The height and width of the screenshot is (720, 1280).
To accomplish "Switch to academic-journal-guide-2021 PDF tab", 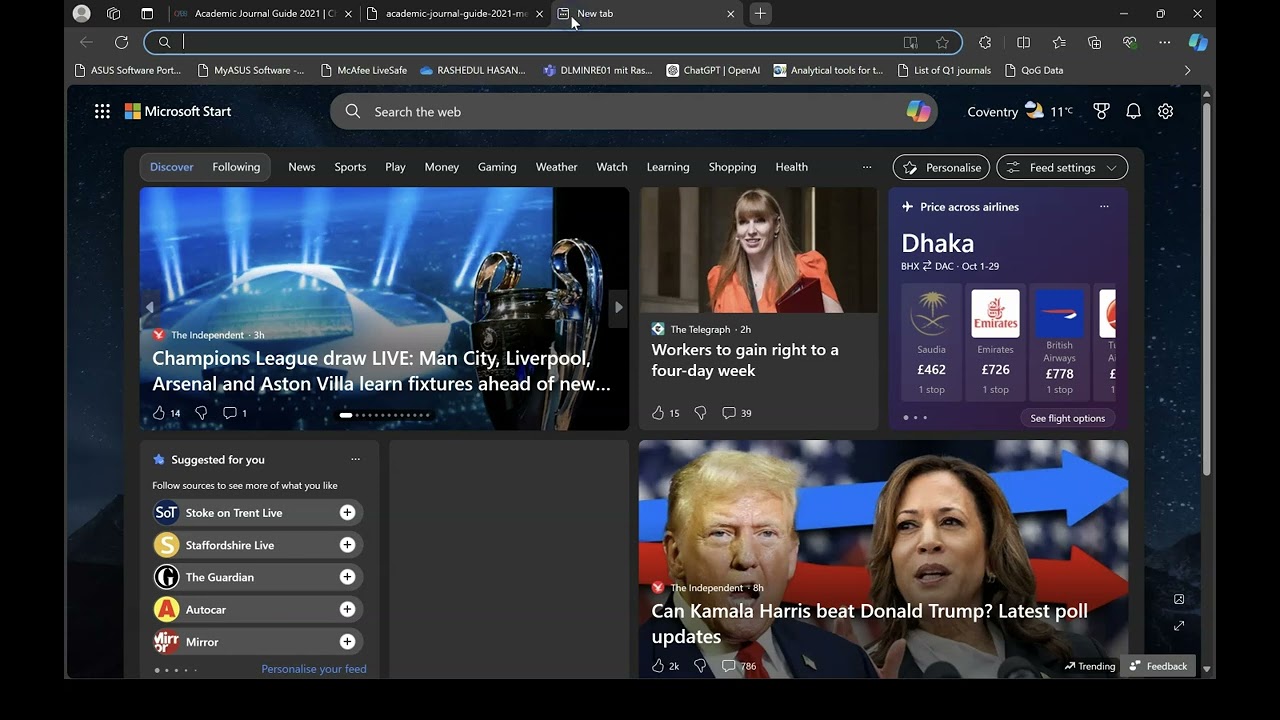I will click(456, 14).
